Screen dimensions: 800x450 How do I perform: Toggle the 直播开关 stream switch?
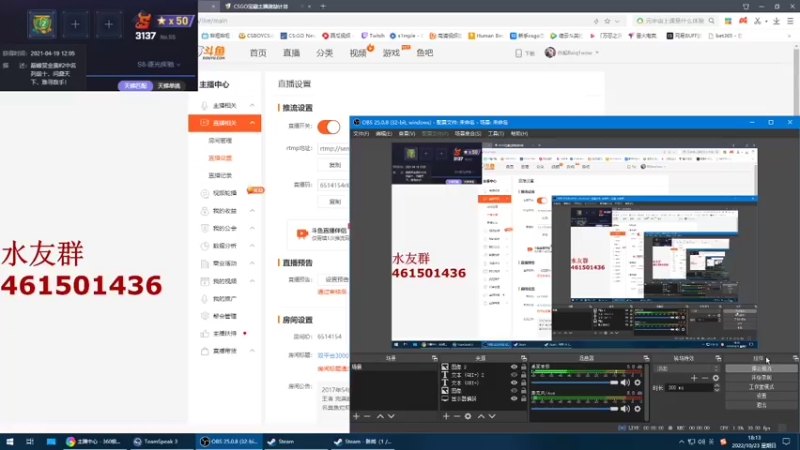pyautogui.click(x=329, y=127)
